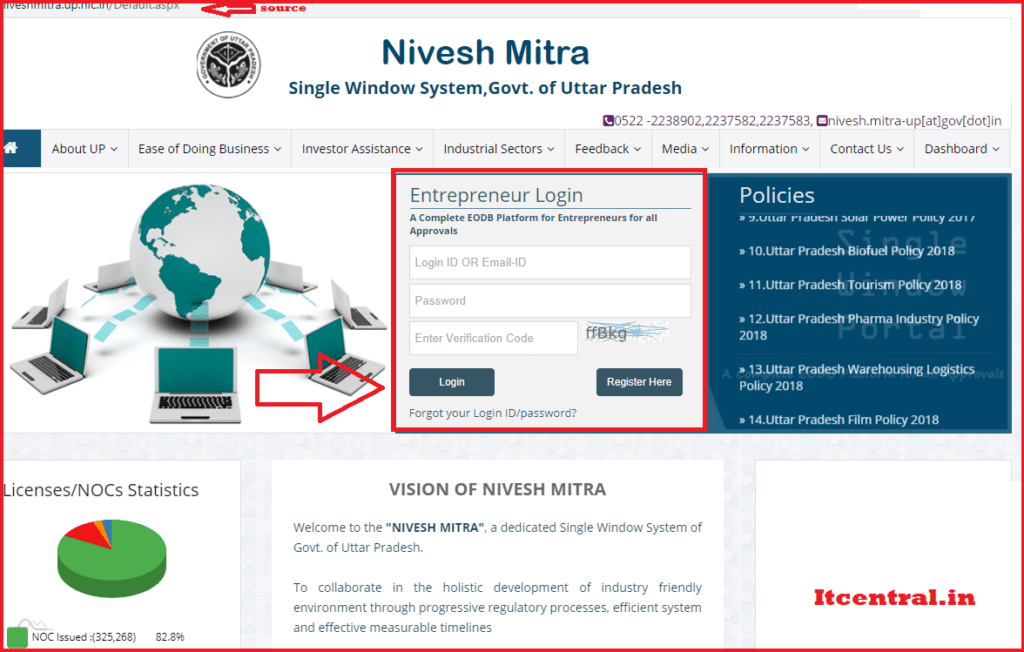Click Forgot your Login ID/password link
The height and width of the screenshot is (652, 1024).
coord(493,413)
